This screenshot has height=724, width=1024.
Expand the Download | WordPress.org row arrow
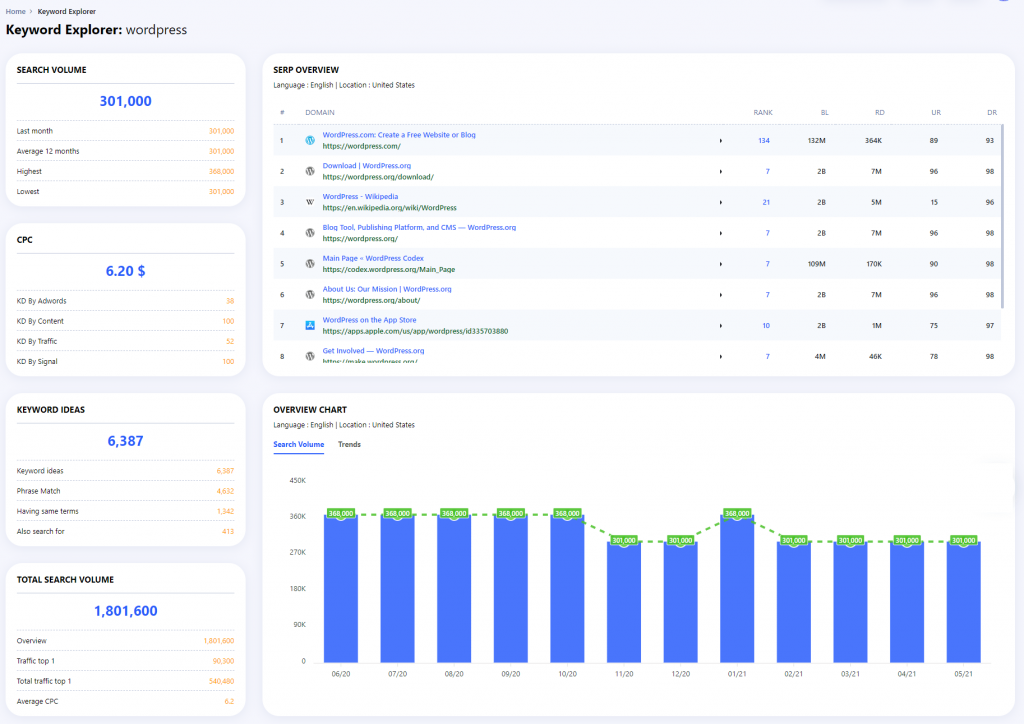[721, 172]
